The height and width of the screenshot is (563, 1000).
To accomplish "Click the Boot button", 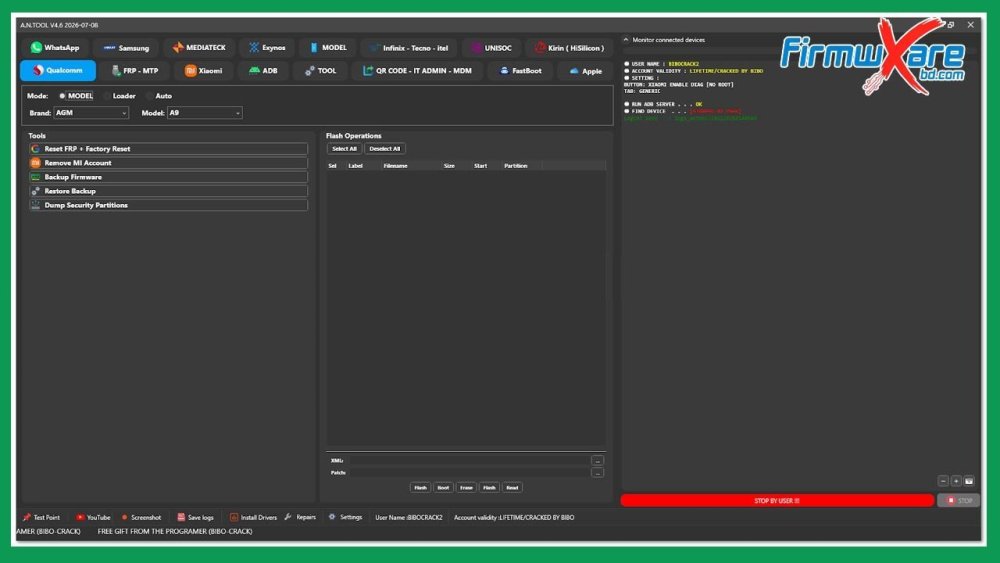I will (443, 487).
